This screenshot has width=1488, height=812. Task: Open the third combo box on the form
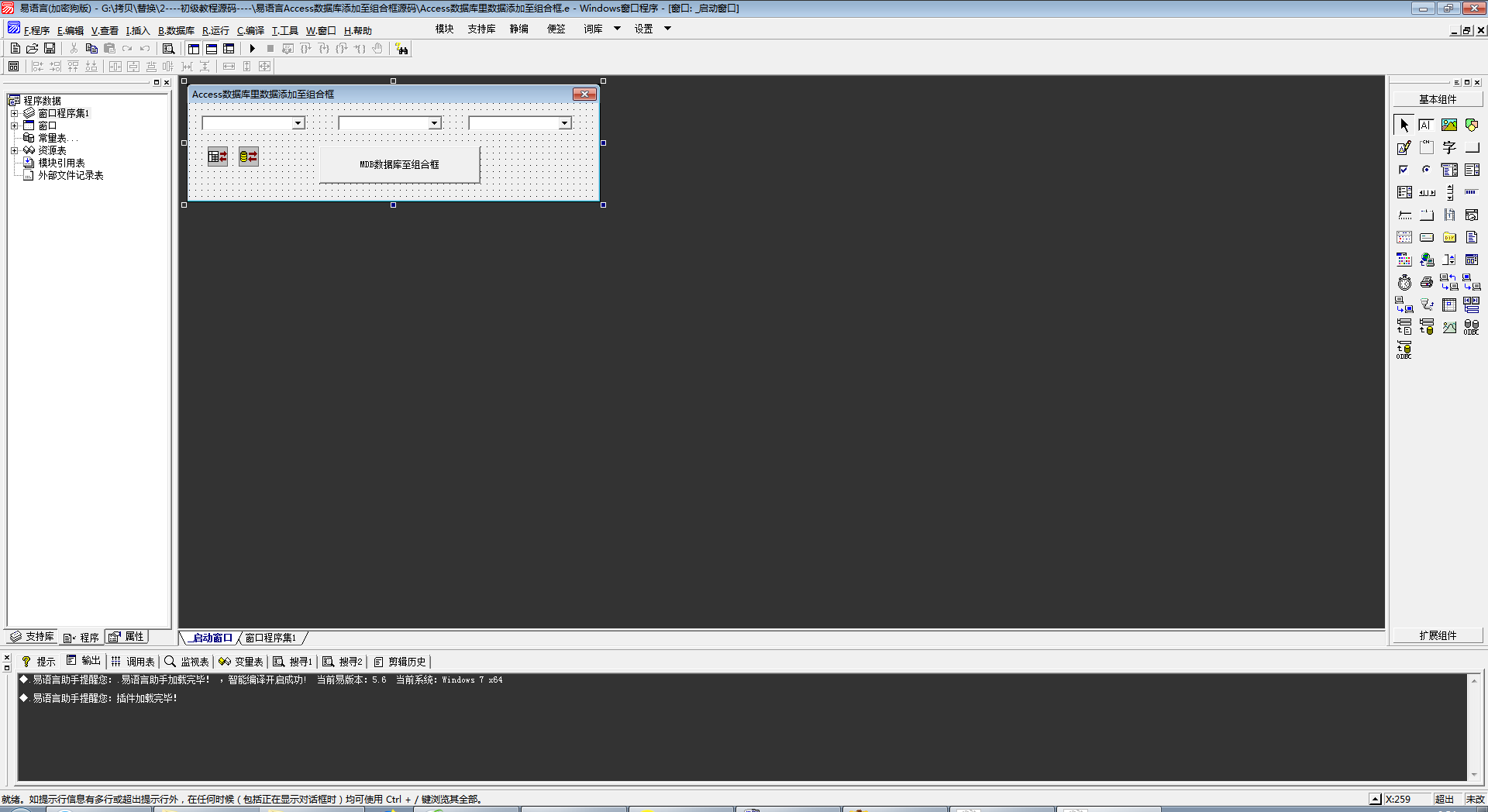tap(565, 123)
